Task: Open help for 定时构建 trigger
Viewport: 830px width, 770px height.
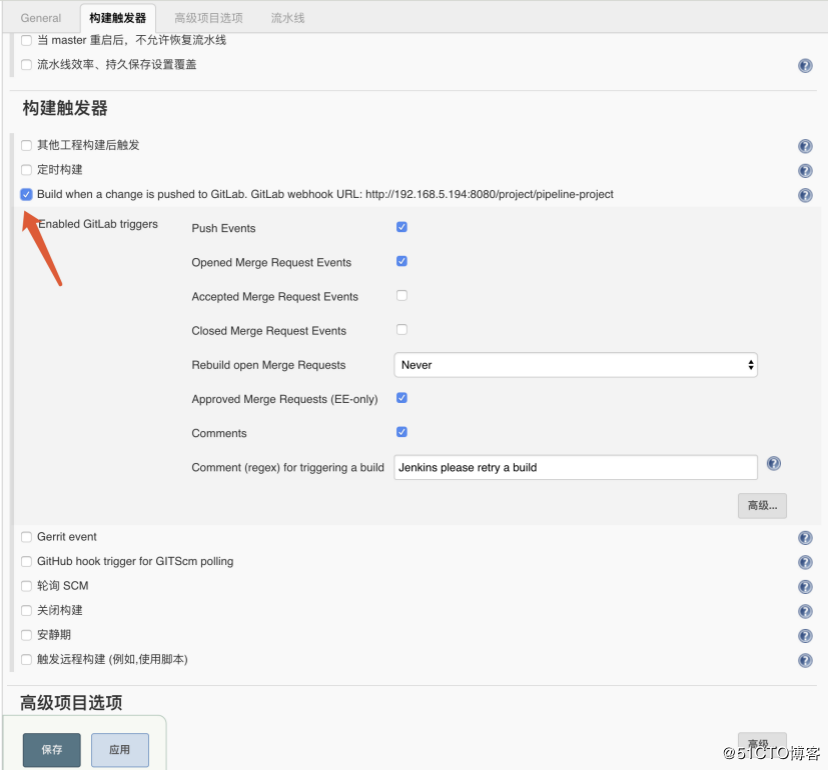Action: (x=805, y=170)
